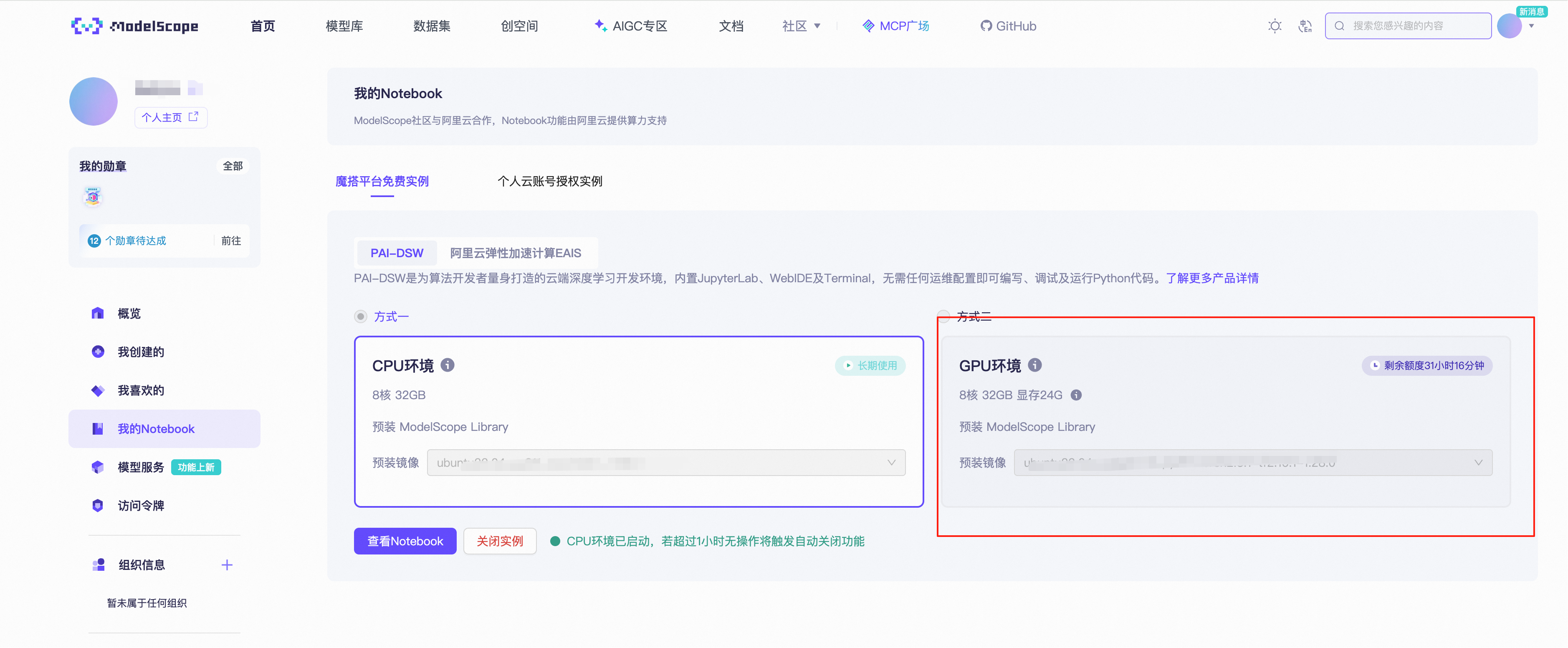1568x648 pixels.
Task: Open the ModelScope home logo
Action: tap(134, 25)
